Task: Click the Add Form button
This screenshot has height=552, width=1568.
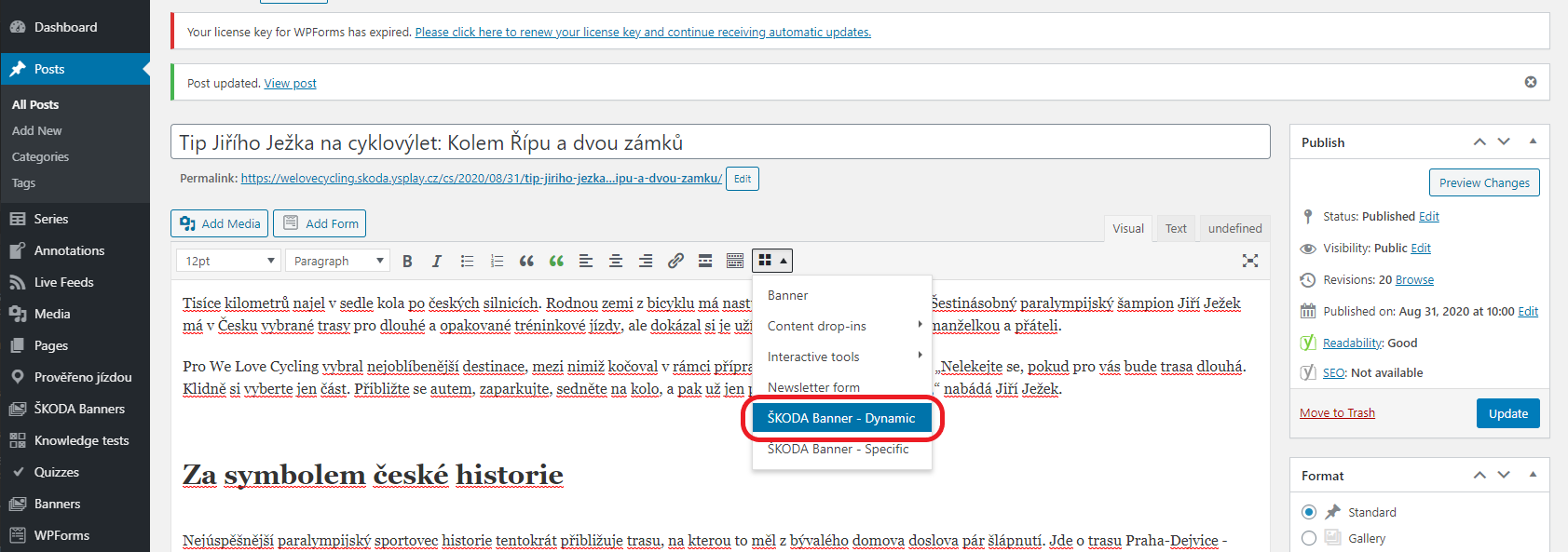Action: tap(320, 223)
